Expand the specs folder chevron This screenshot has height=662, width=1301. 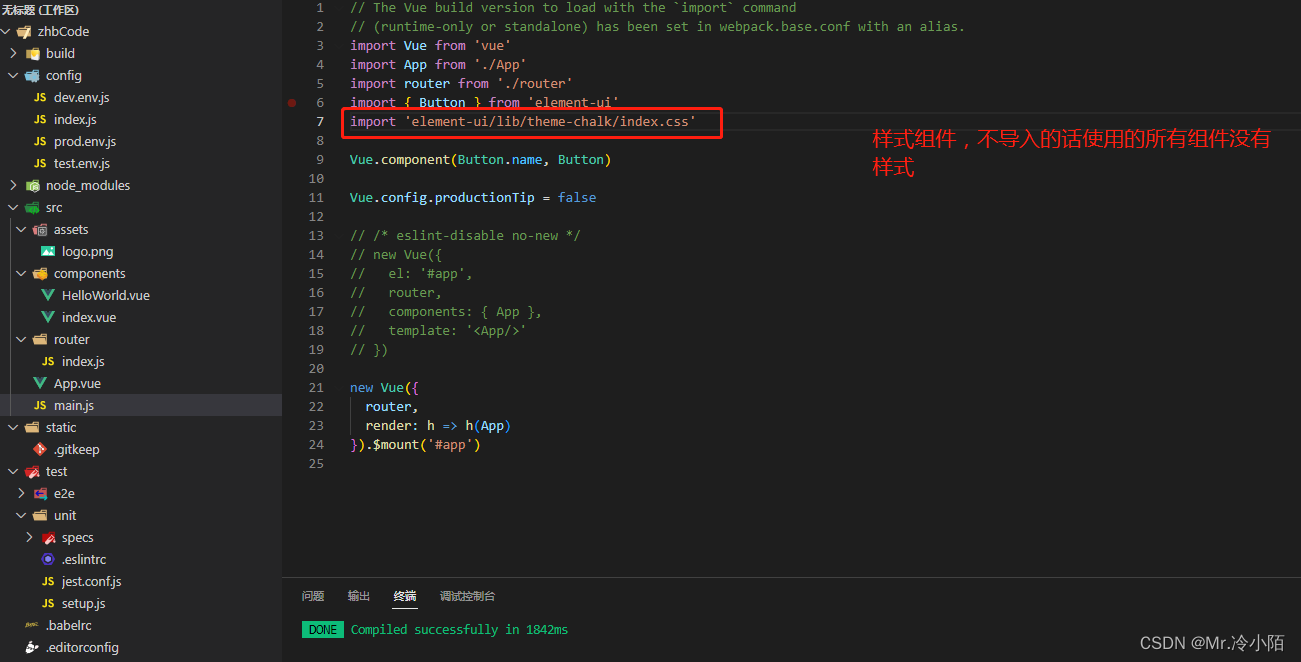30,537
